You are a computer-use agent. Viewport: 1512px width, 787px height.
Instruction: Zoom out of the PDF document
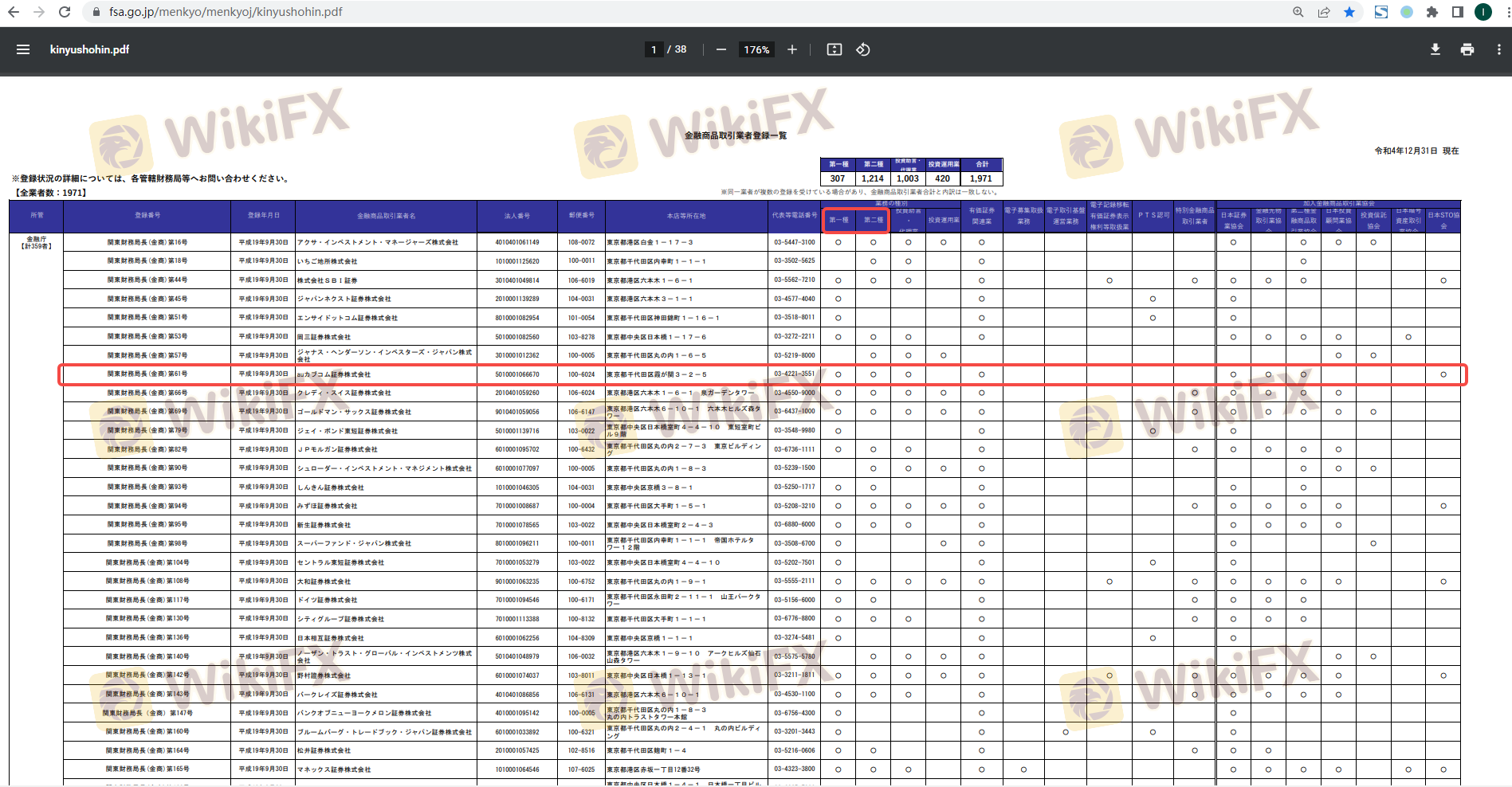click(x=721, y=49)
